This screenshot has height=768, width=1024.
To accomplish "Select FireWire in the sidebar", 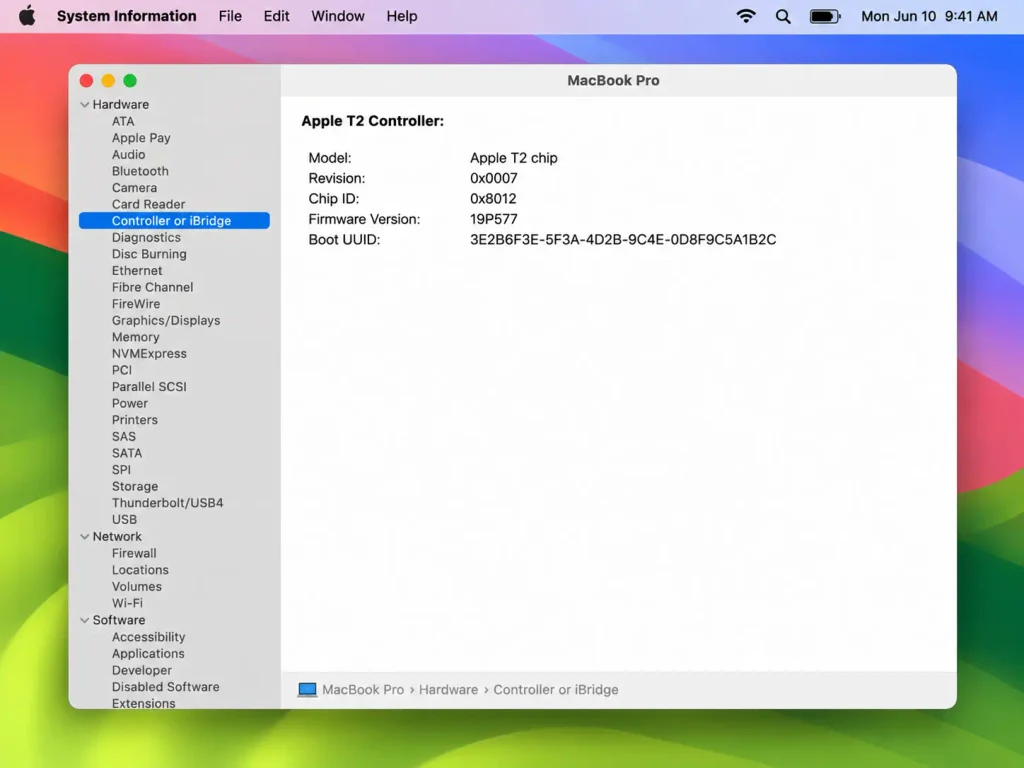I will point(136,304).
